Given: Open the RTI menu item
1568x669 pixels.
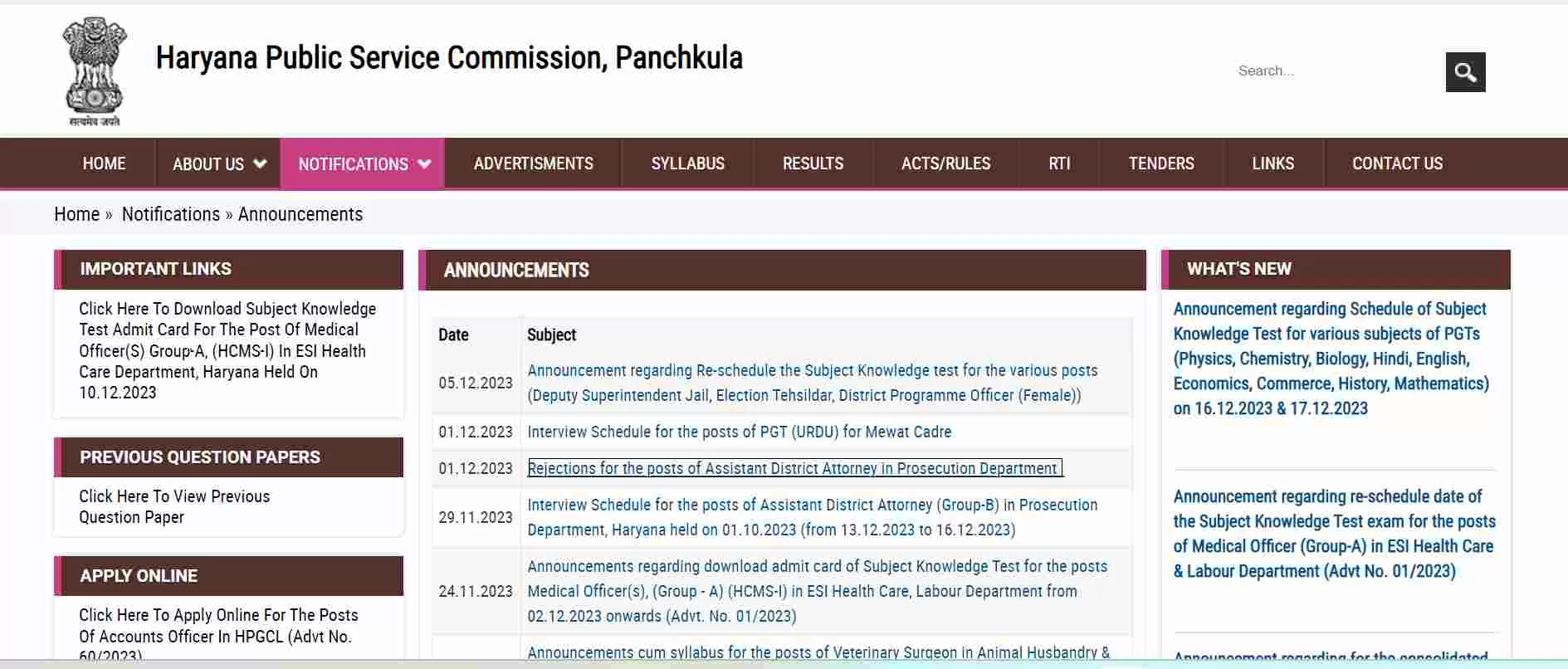Looking at the screenshot, I should (x=1059, y=164).
